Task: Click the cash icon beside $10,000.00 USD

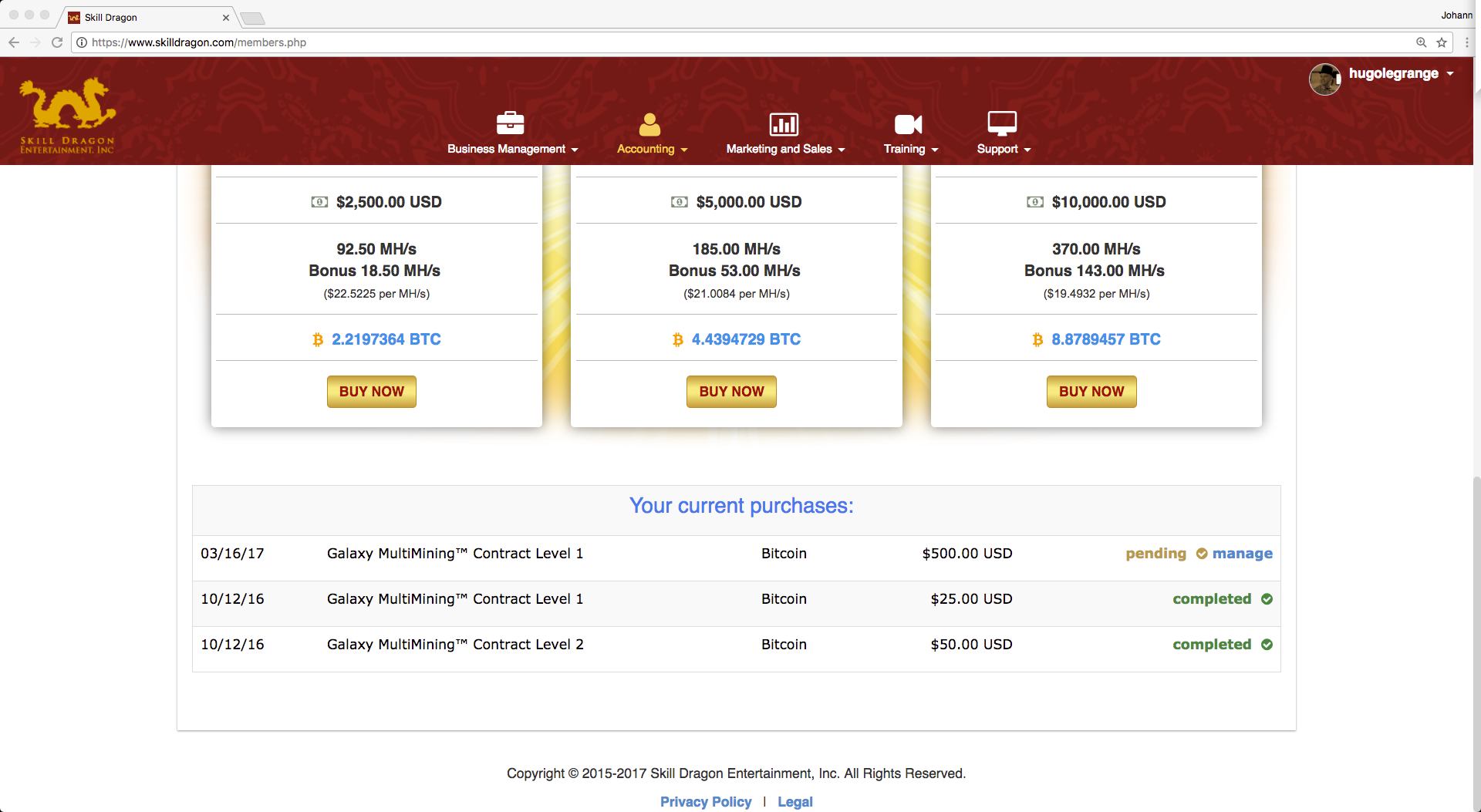Action: tap(1035, 202)
